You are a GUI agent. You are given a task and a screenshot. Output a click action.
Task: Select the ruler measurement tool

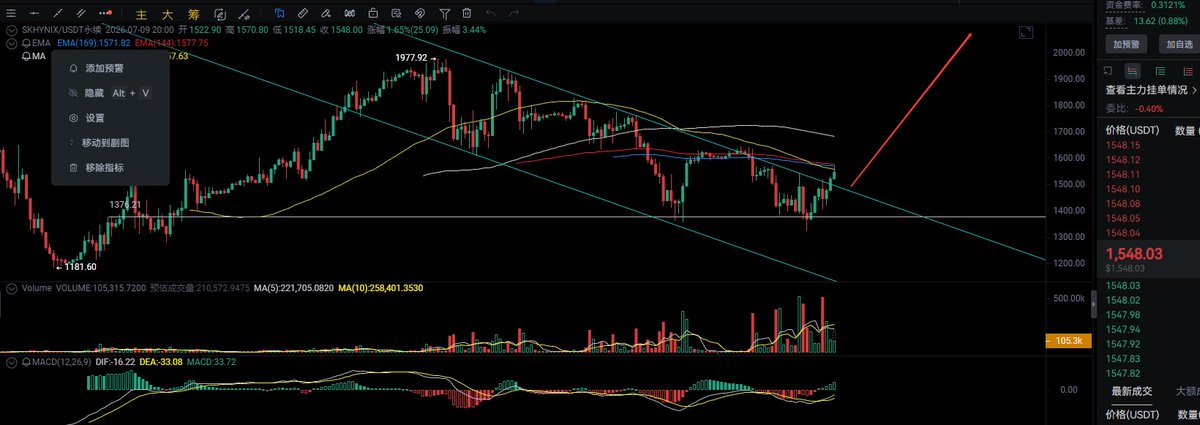pyautogui.click(x=302, y=13)
